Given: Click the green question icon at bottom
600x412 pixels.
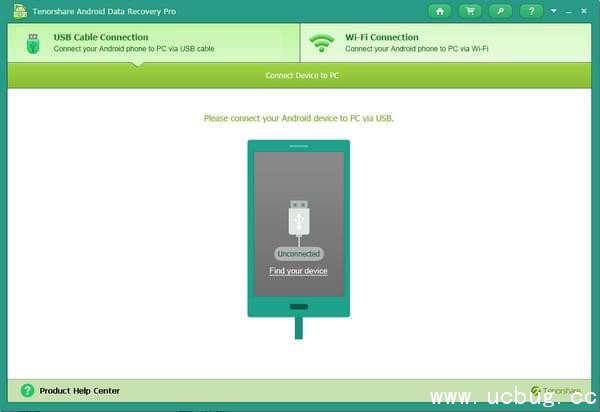Looking at the screenshot, I should 27,391.
